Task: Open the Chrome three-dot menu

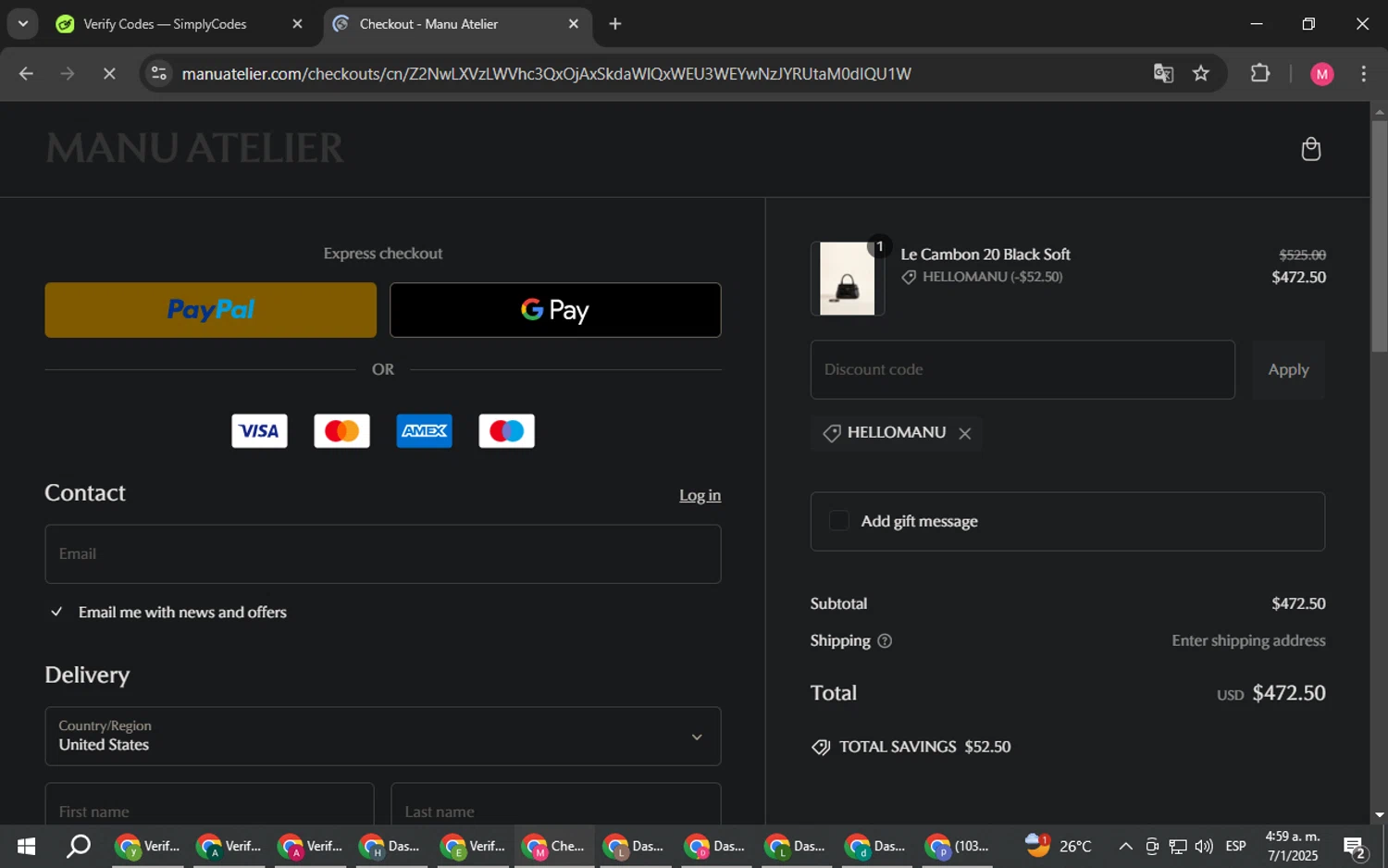Action: [x=1363, y=73]
